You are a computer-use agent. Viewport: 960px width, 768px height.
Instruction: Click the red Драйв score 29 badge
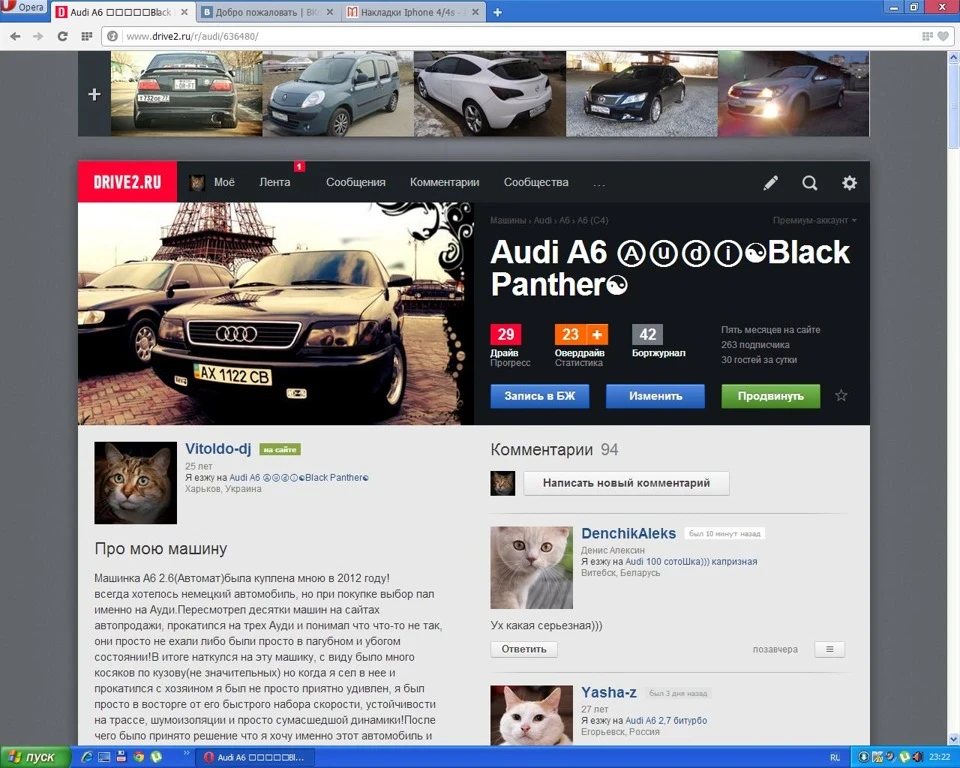[x=506, y=334]
